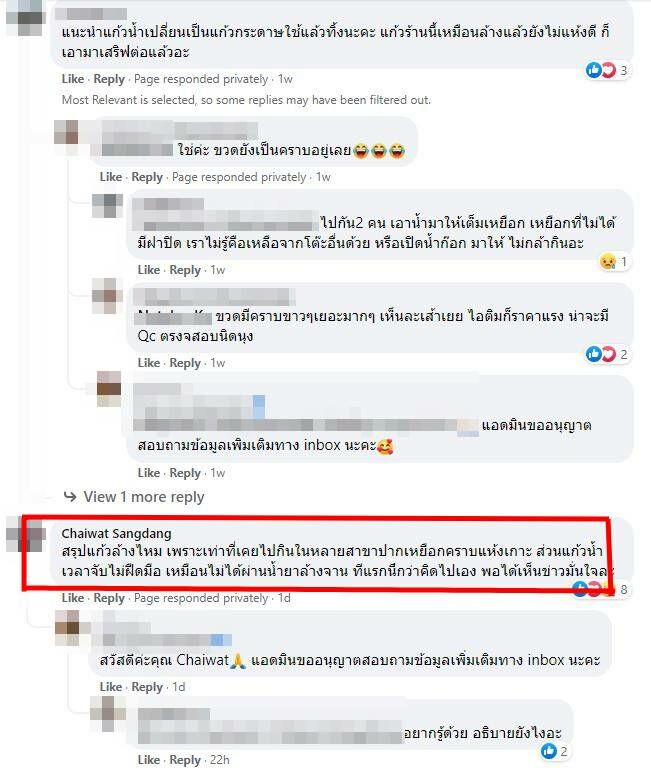This screenshot has width=651, height=776.
Task: Click Like under the crying-reaction comment
Action: pyautogui.click(x=149, y=270)
